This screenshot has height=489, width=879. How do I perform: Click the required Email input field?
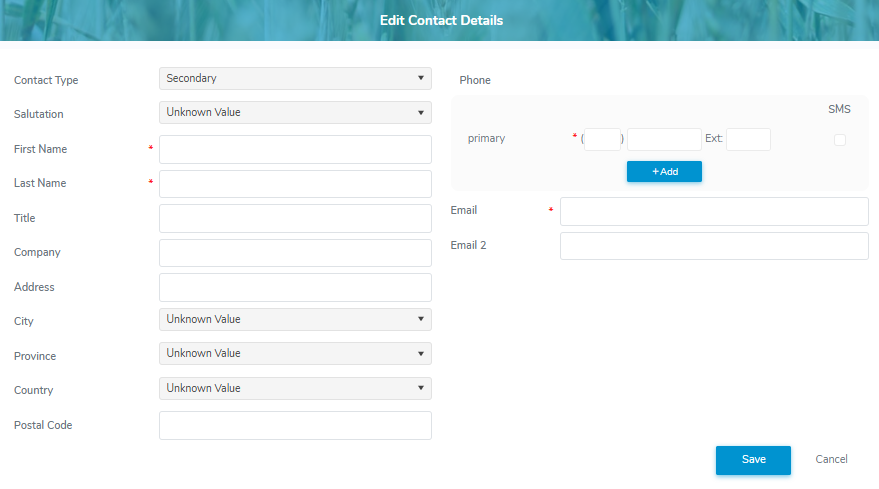point(714,212)
